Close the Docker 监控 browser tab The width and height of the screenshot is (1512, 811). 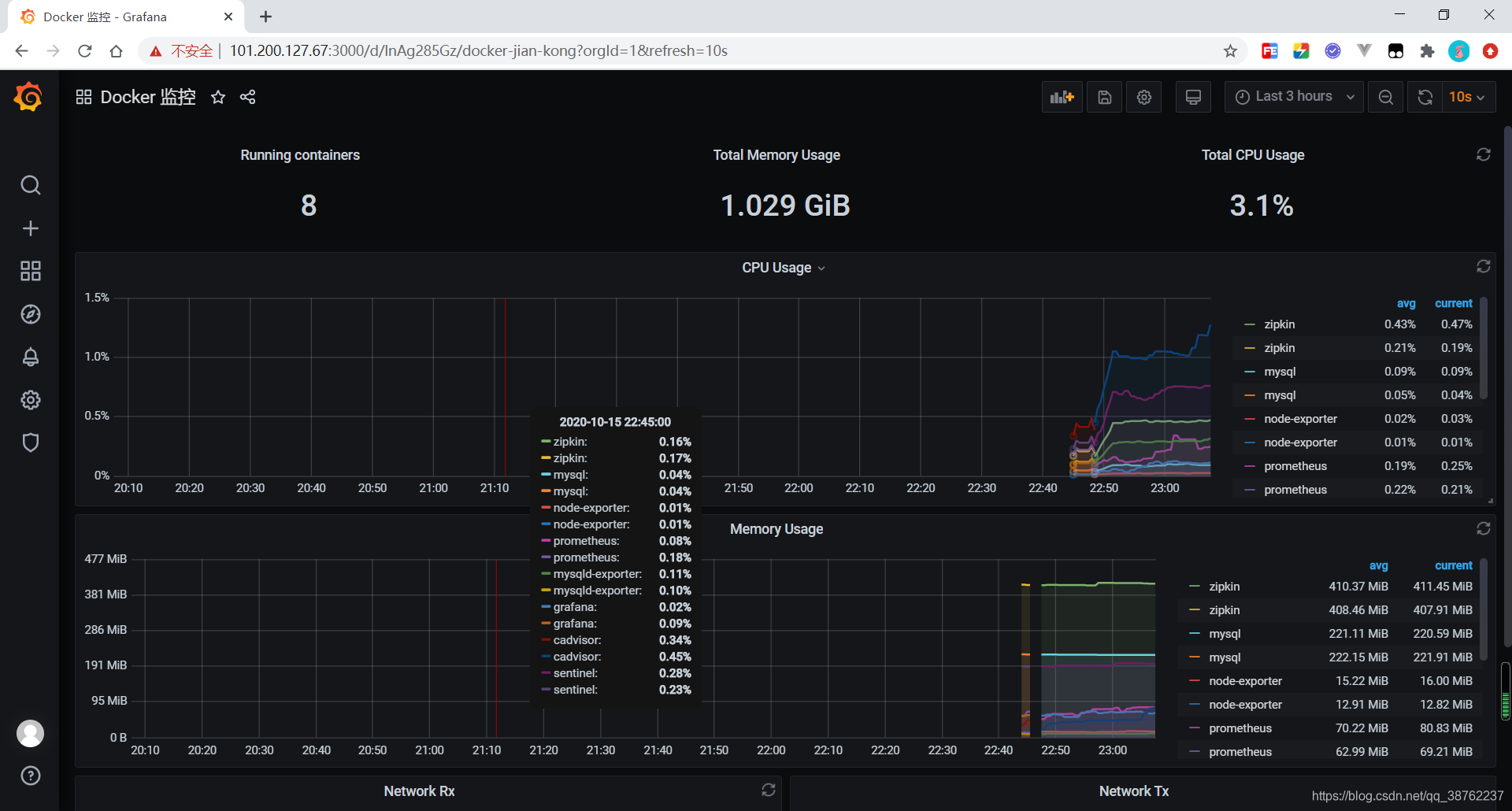click(228, 17)
